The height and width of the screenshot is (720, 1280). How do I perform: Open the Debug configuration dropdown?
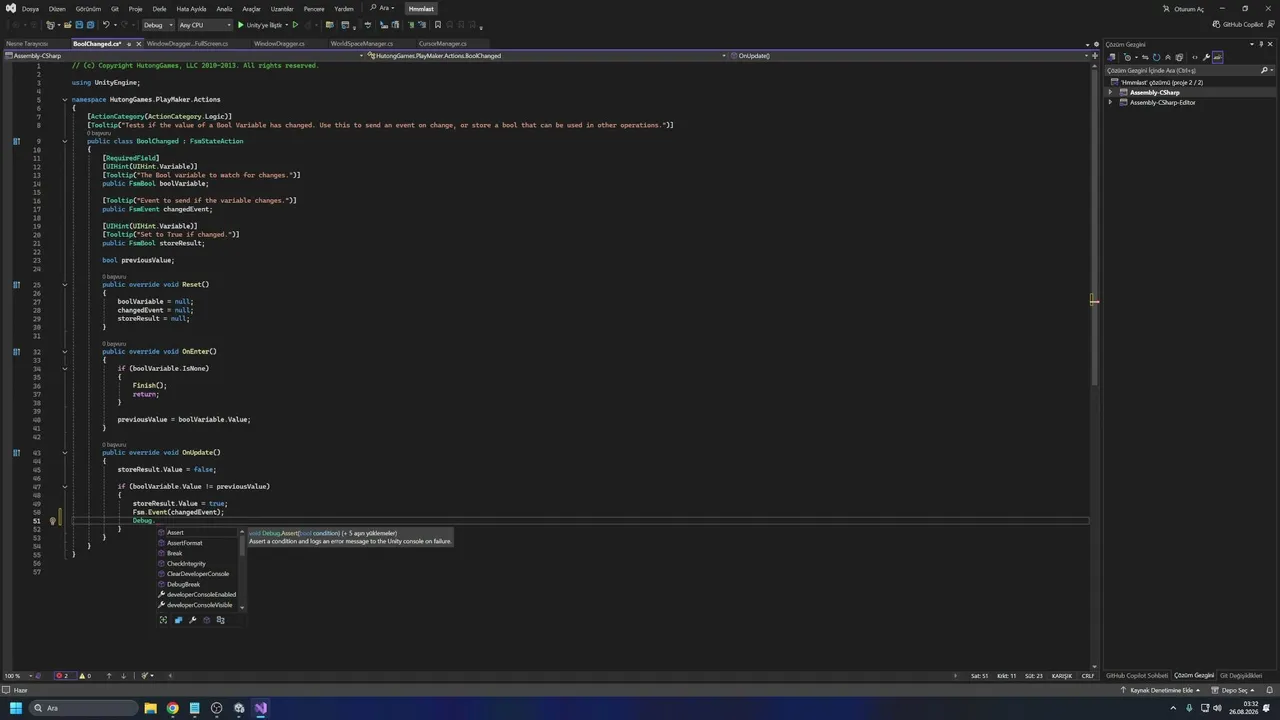(158, 25)
